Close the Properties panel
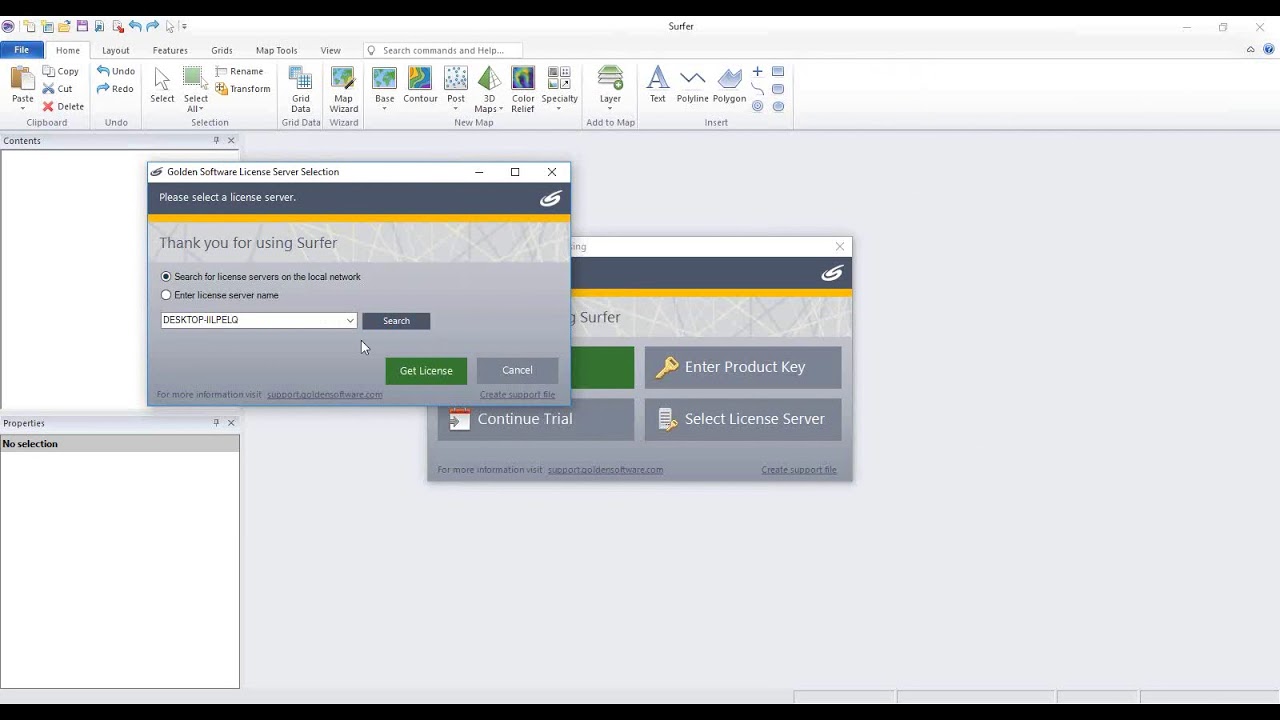 (231, 423)
